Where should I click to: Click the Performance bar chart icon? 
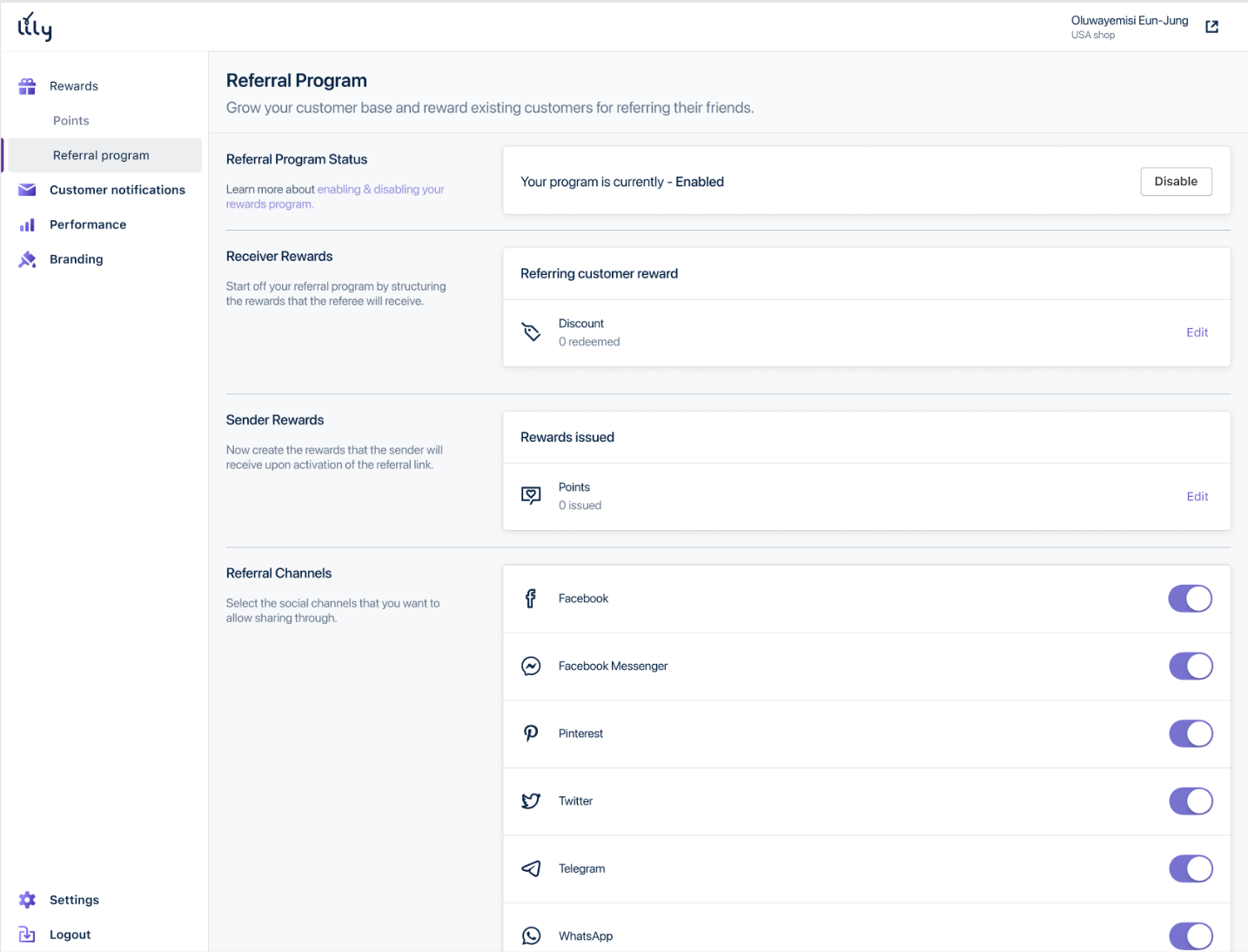(x=27, y=225)
